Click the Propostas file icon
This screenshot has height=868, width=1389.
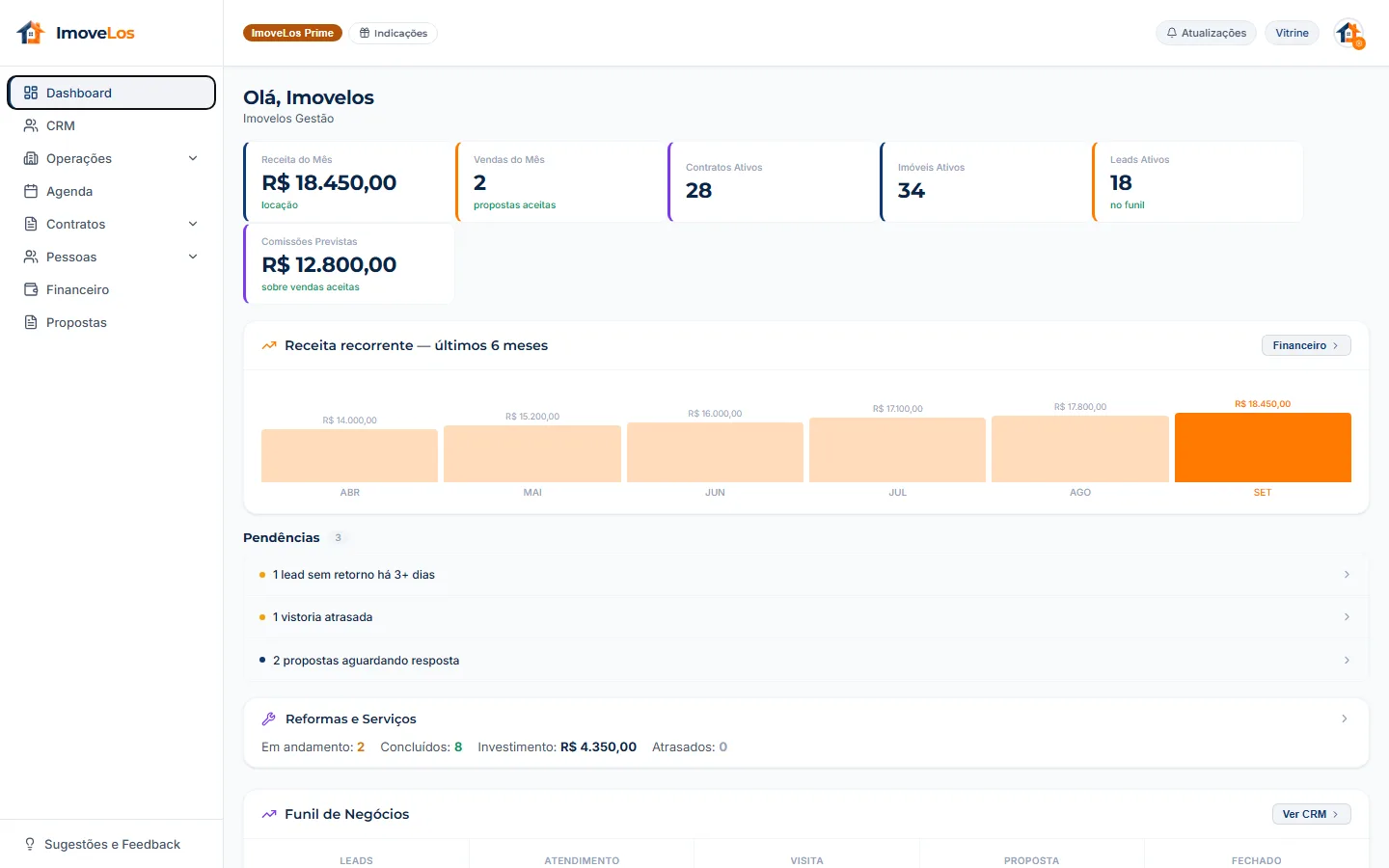pyautogui.click(x=31, y=322)
